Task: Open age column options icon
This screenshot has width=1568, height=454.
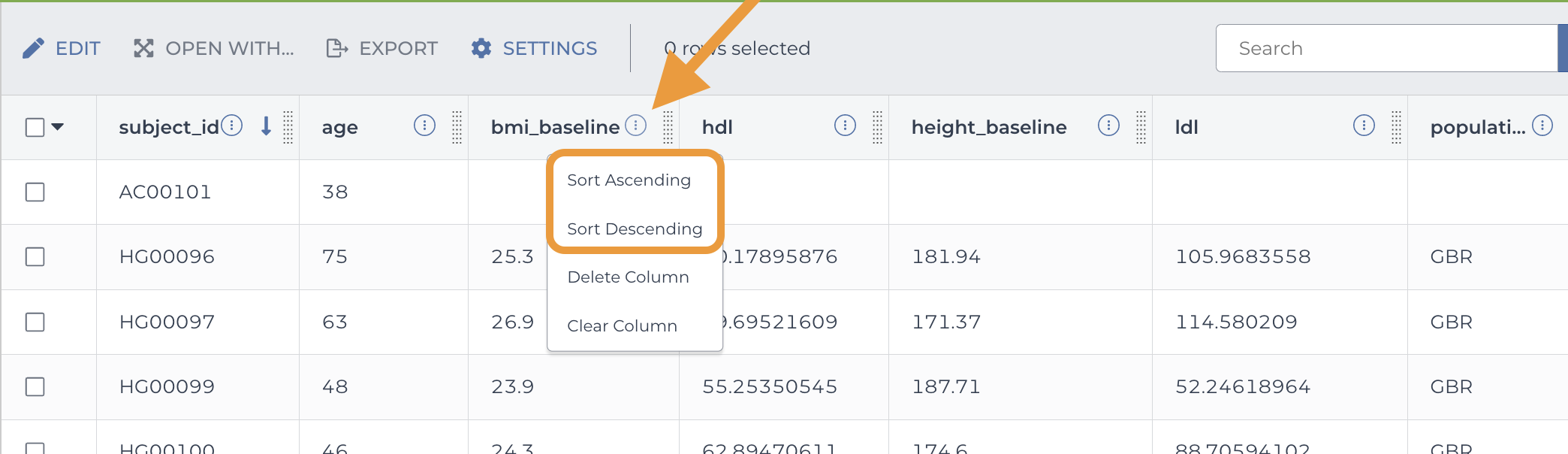Action: pyautogui.click(x=424, y=126)
